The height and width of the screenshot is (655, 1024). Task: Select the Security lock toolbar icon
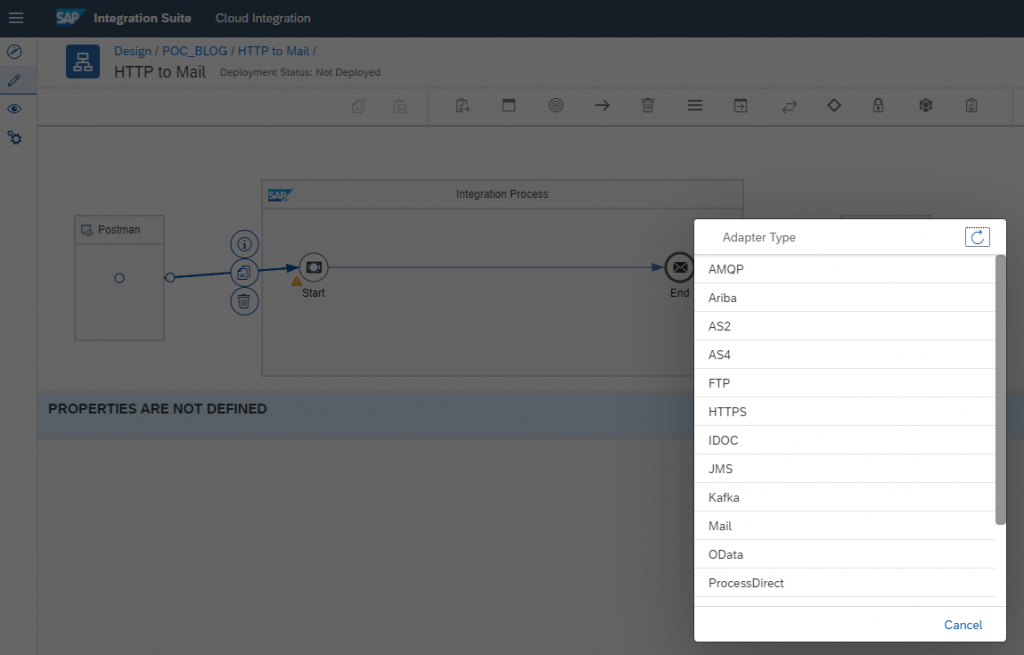click(878, 105)
